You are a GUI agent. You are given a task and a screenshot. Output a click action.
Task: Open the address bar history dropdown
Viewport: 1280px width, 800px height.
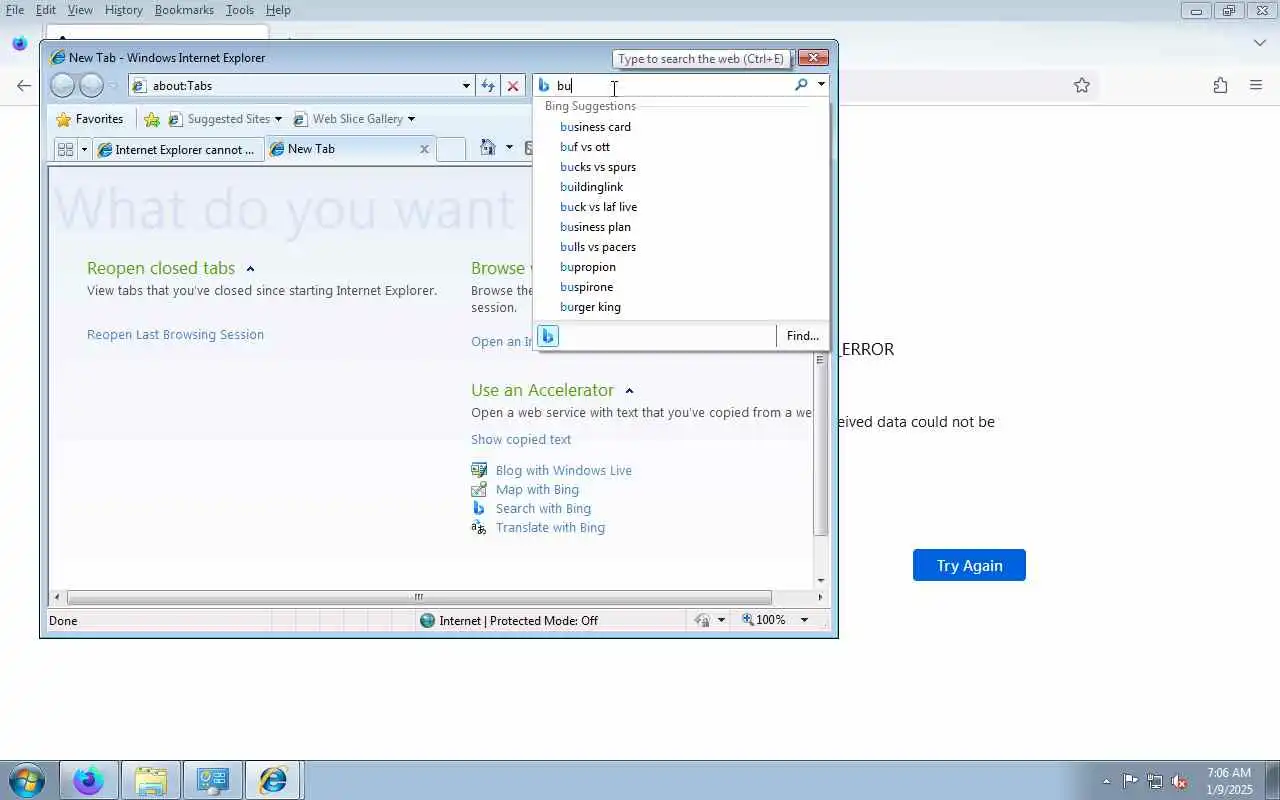(466, 86)
